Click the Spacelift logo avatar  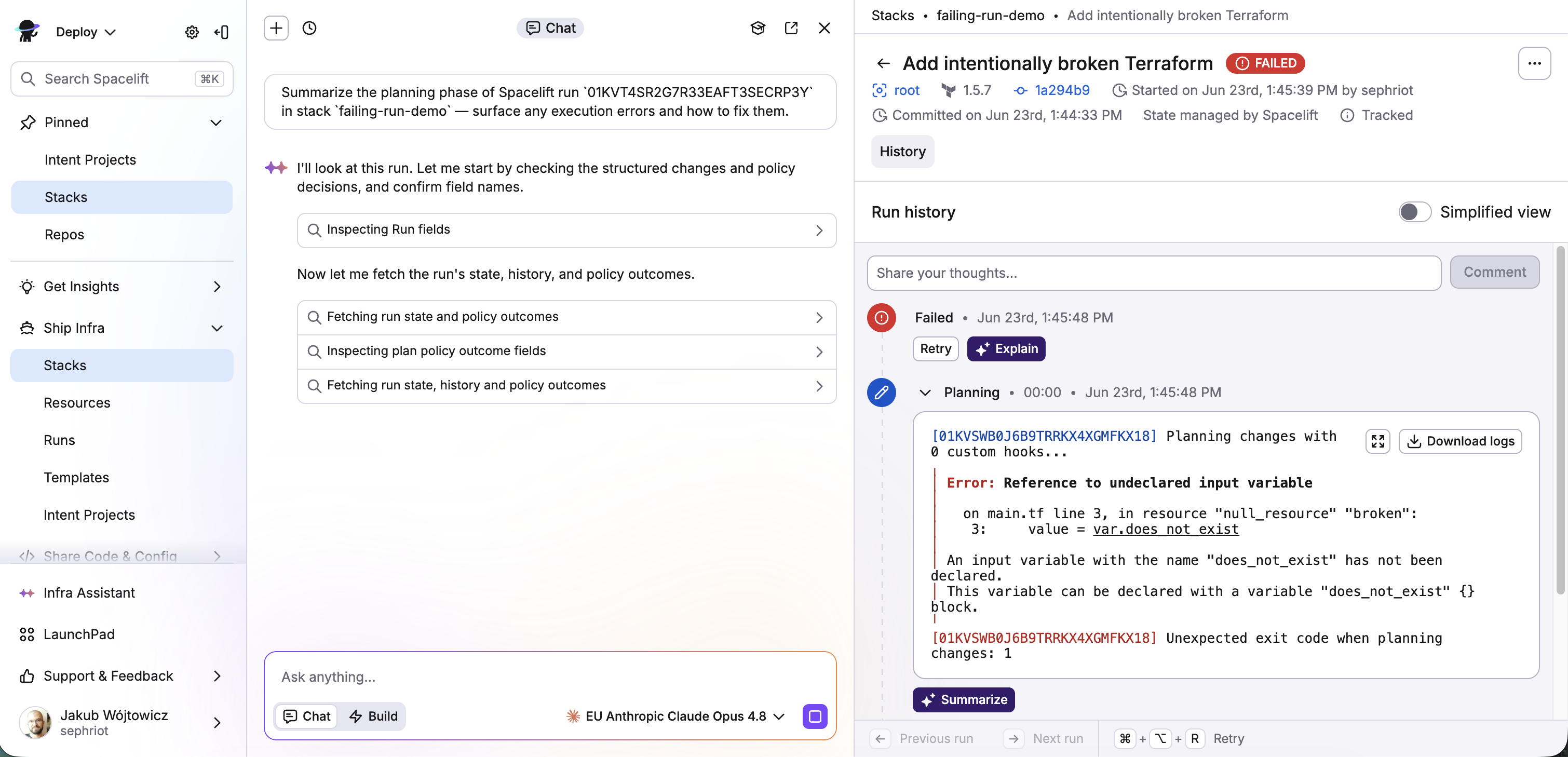[x=27, y=31]
